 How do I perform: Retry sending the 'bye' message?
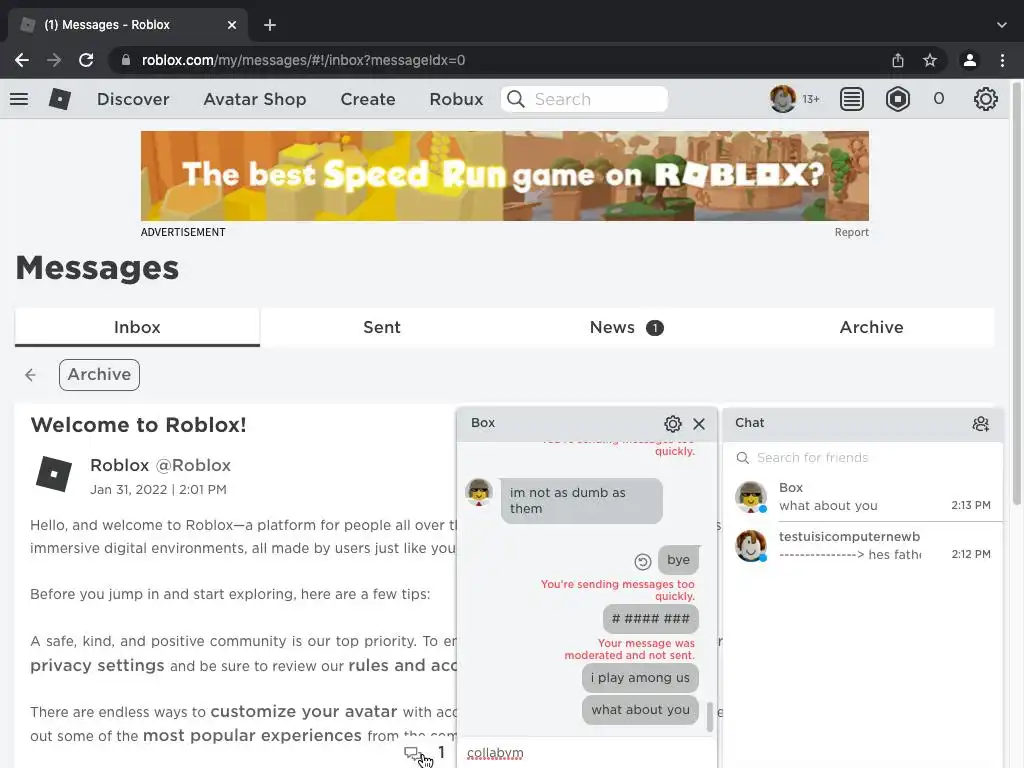click(x=643, y=562)
